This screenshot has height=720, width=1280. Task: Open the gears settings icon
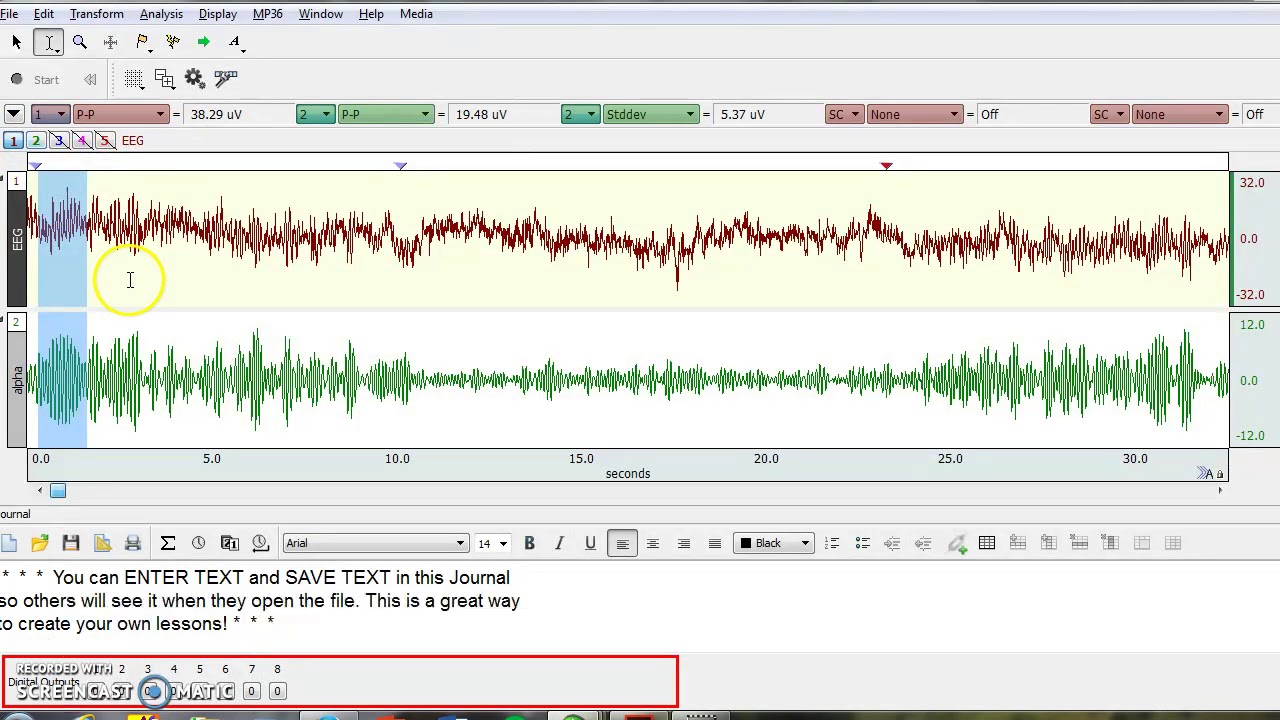coord(195,79)
